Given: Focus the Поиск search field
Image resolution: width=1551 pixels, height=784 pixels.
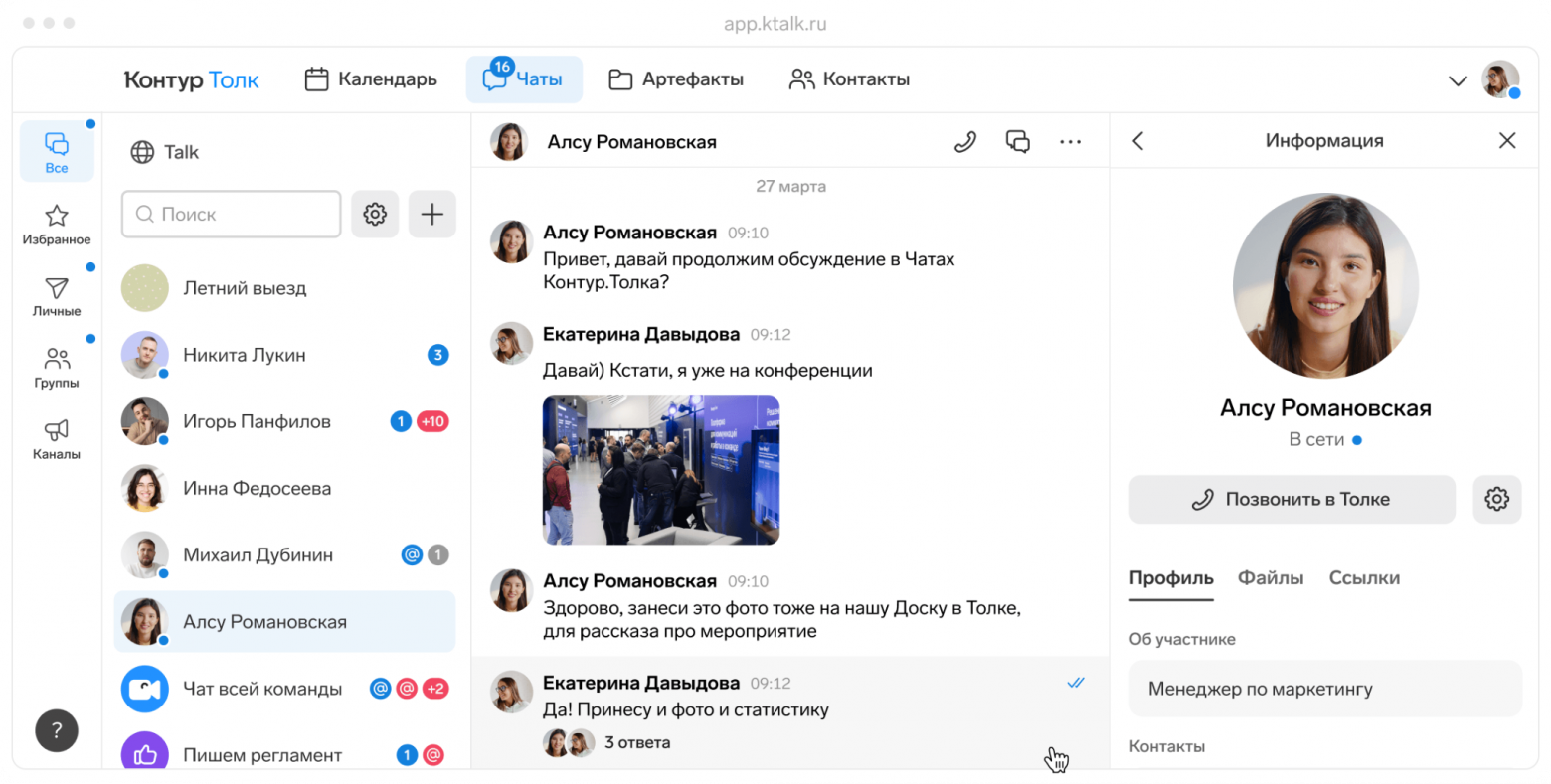Looking at the screenshot, I should click(232, 214).
